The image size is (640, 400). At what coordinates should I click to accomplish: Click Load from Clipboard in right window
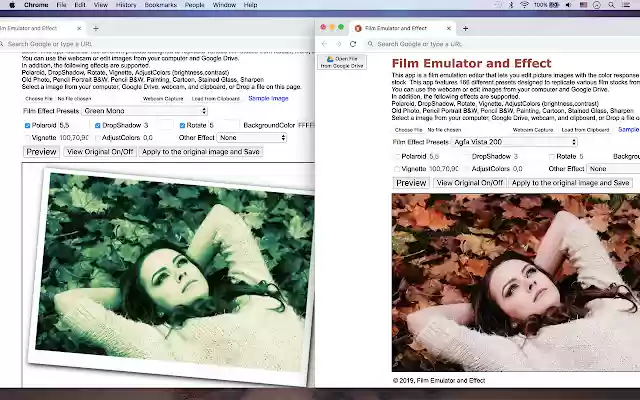click(585, 130)
